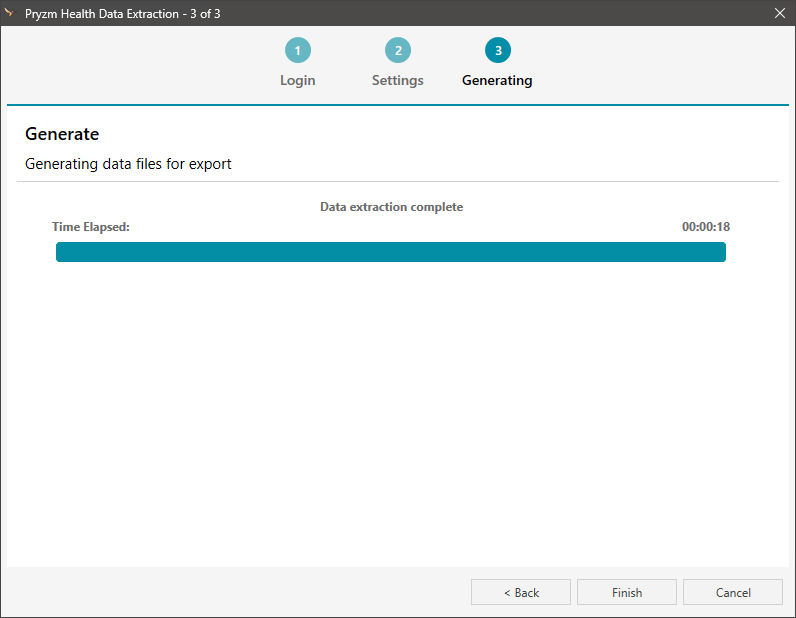The height and width of the screenshot is (618, 796).
Task: Select the Login step label
Action: point(297,80)
